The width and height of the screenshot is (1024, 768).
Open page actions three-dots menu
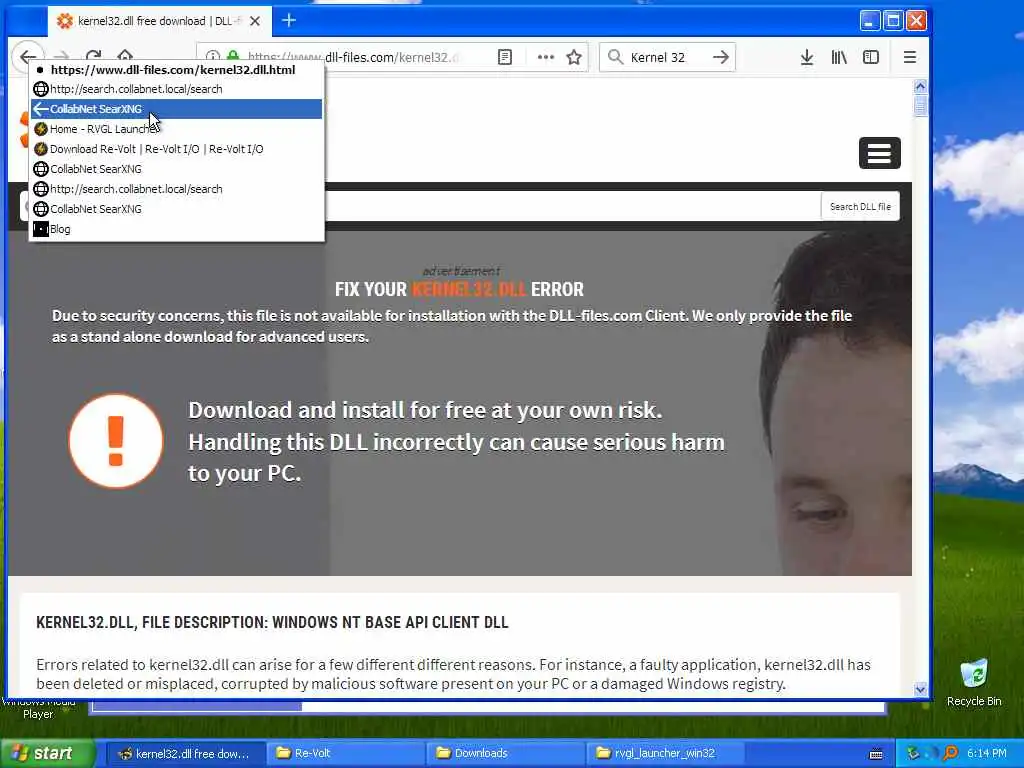(x=545, y=57)
